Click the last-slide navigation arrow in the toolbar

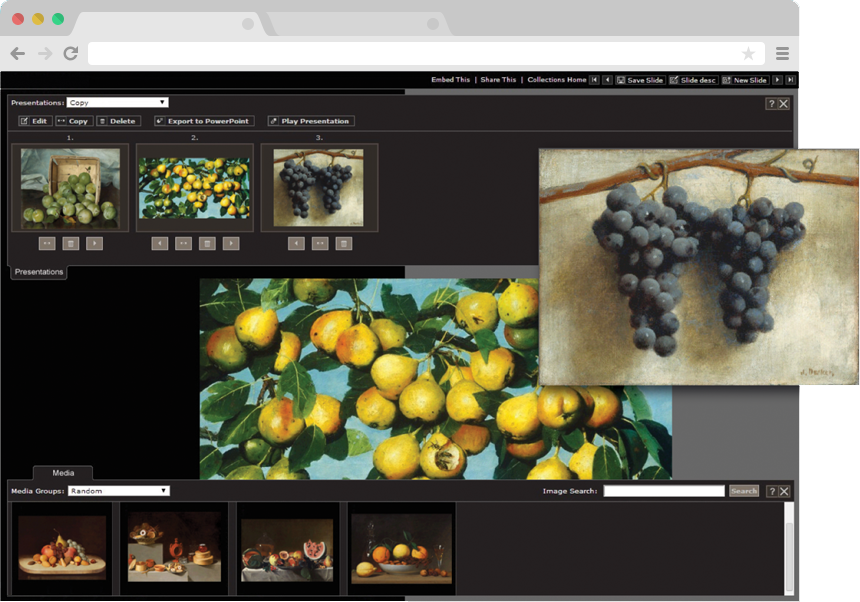click(x=792, y=78)
